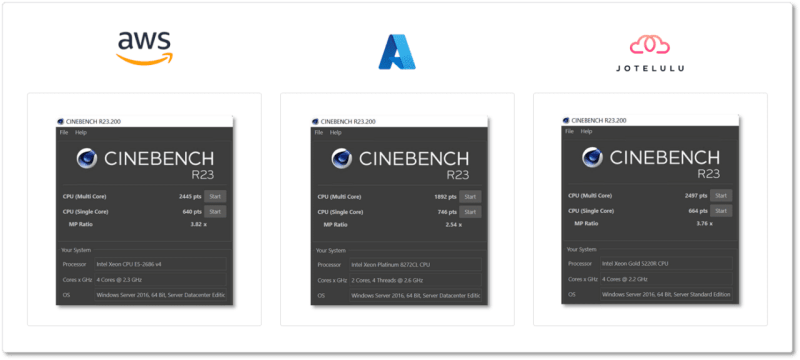The image size is (800, 360).
Task: Click OS field showing Server Standard Edition
Action: (666, 294)
